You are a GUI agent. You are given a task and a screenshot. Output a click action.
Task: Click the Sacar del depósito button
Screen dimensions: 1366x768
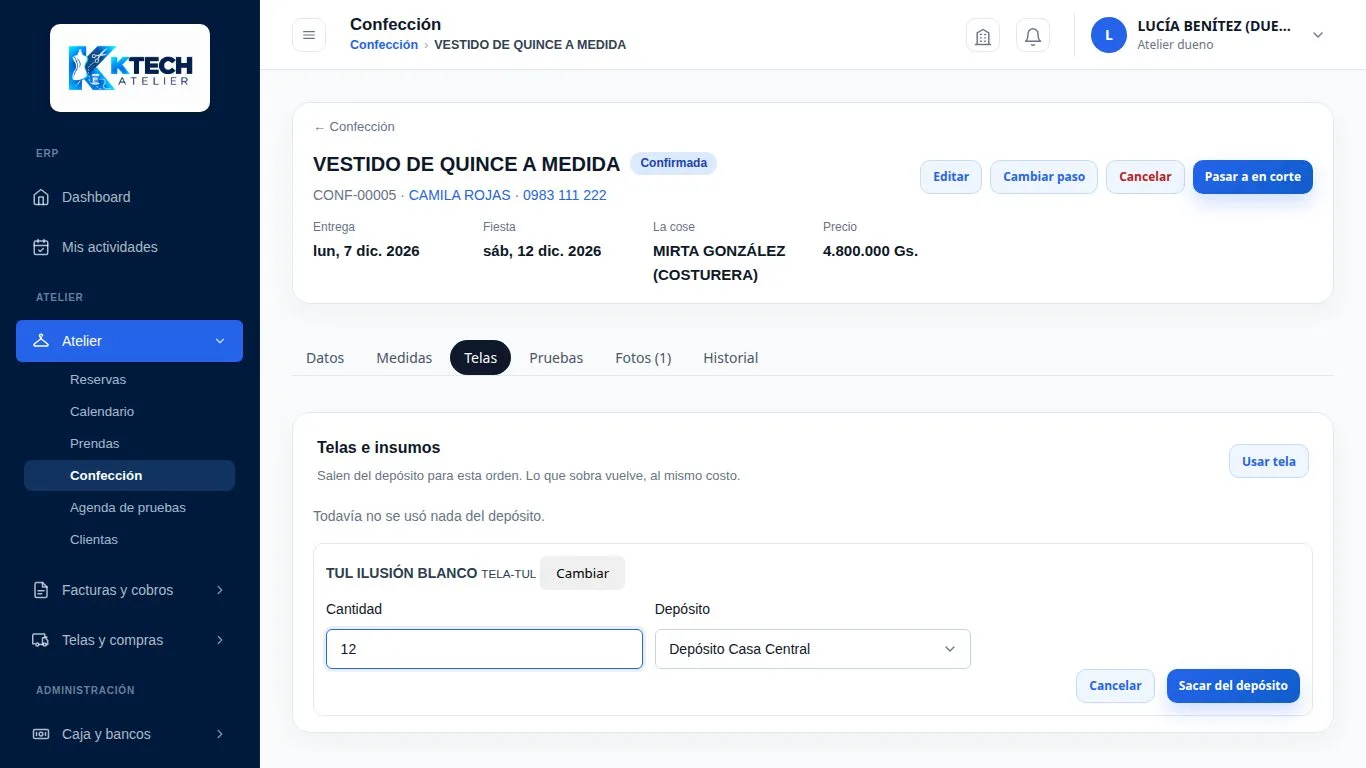pos(1233,686)
